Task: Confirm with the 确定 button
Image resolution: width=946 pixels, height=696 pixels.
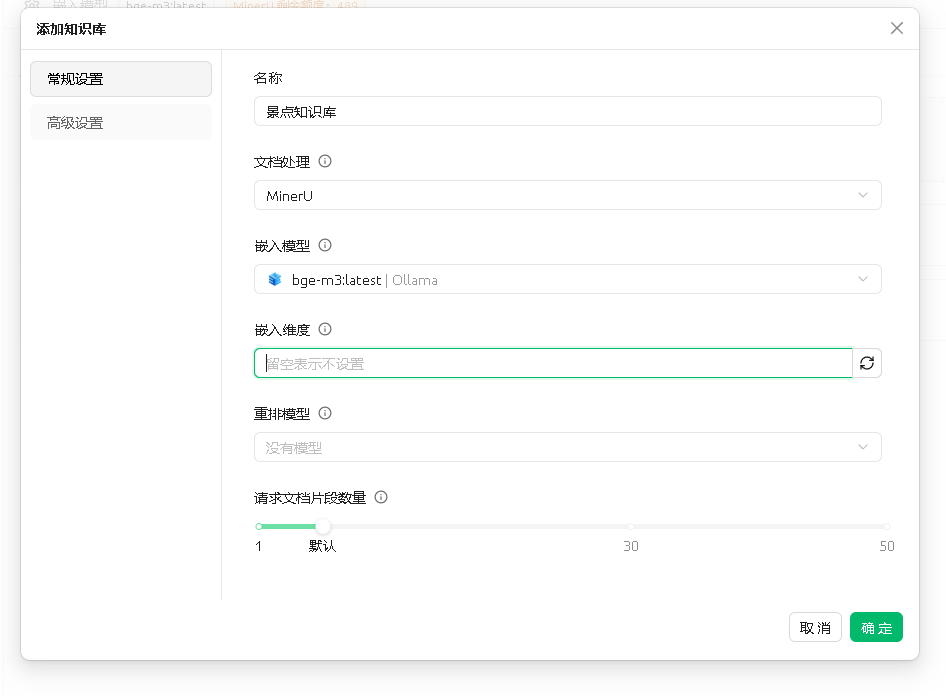Action: pos(876,627)
